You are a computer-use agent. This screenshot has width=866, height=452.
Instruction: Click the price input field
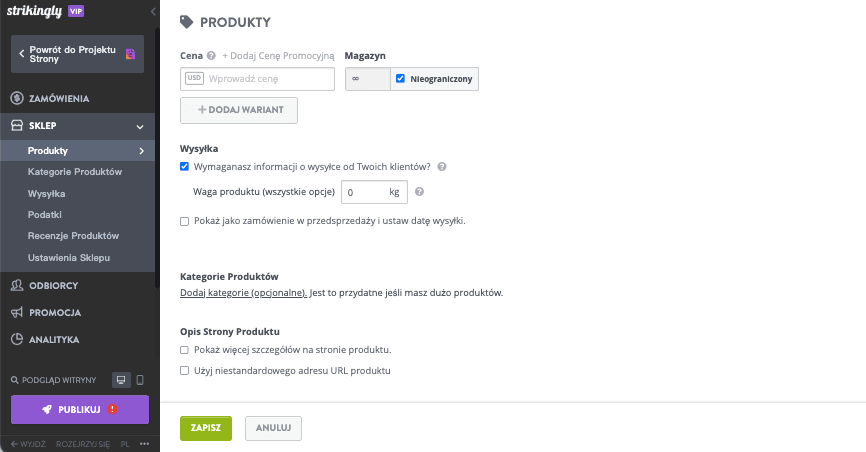click(268, 78)
